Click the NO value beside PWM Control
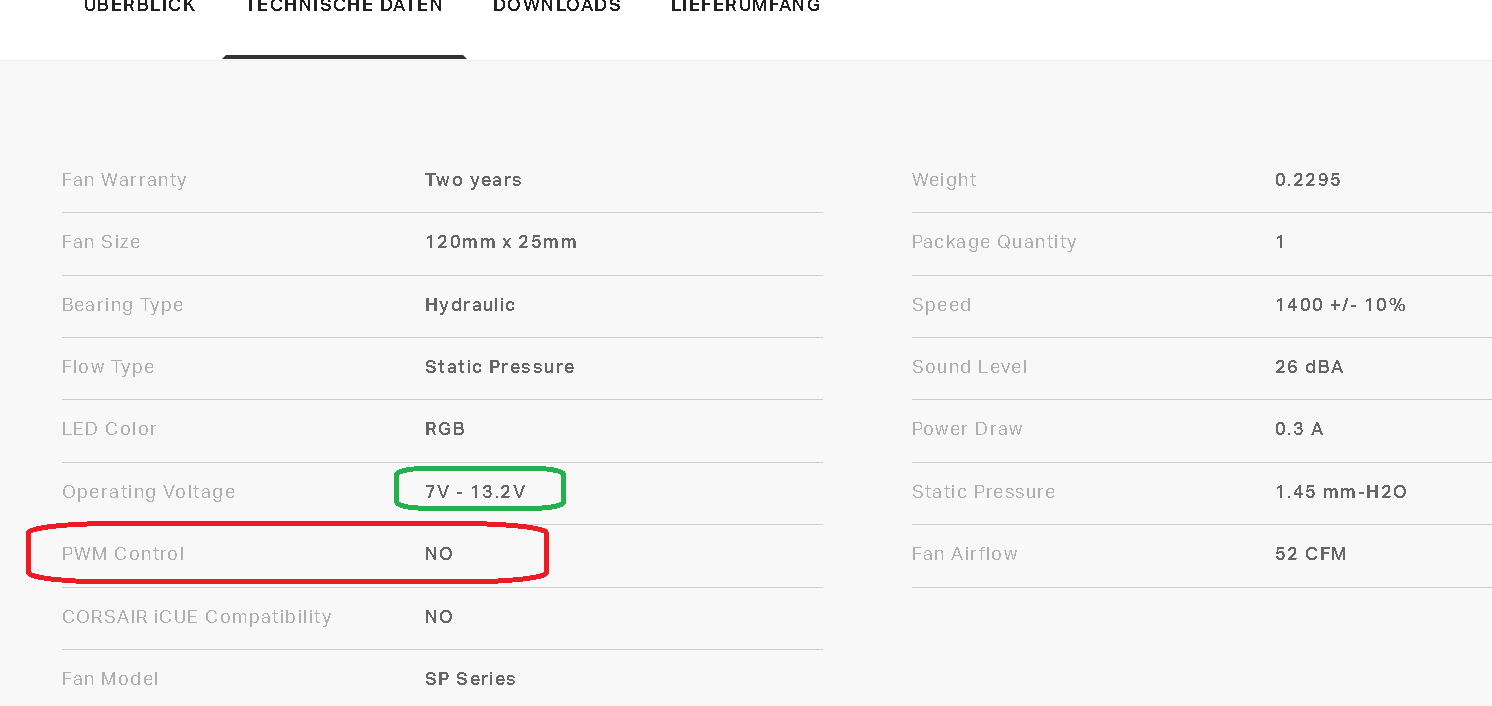 [x=439, y=554]
